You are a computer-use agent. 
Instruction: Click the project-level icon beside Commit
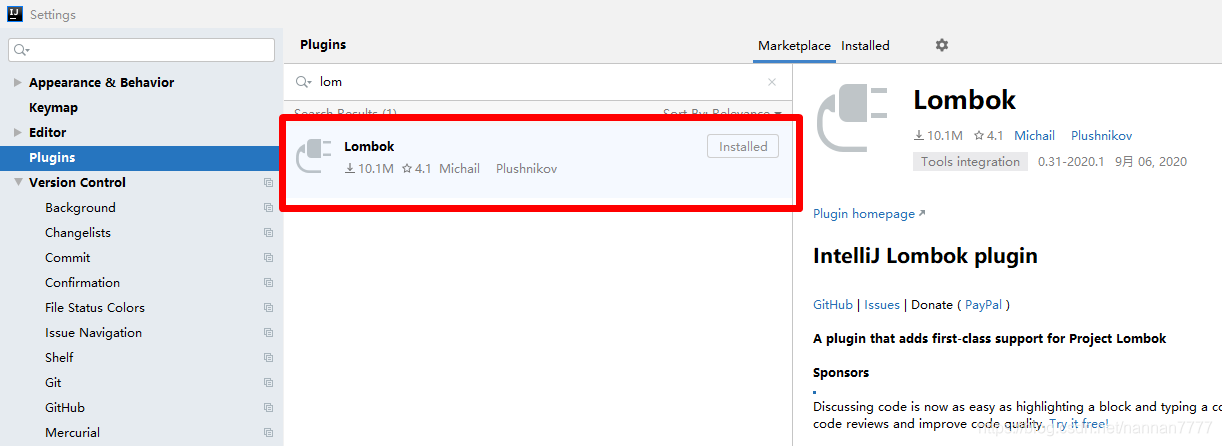point(268,258)
